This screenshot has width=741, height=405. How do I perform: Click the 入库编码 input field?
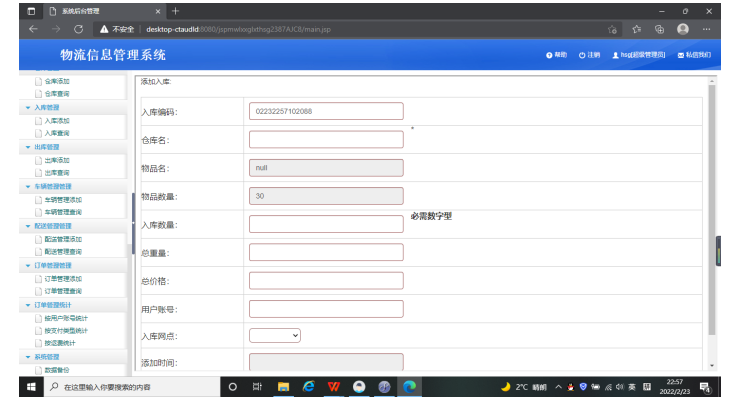pyautogui.click(x=326, y=111)
